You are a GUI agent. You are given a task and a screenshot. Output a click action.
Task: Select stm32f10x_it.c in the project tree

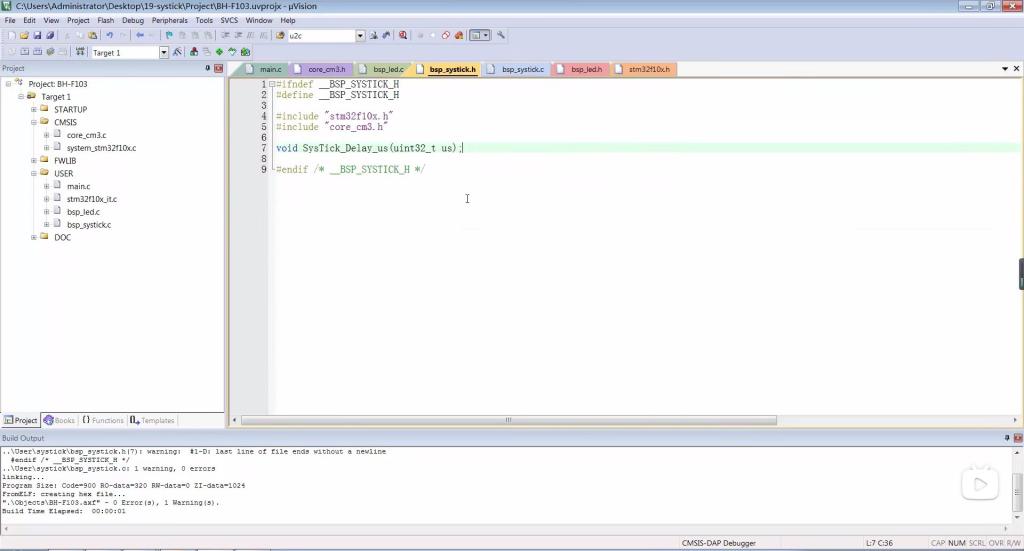pyautogui.click(x=91, y=199)
